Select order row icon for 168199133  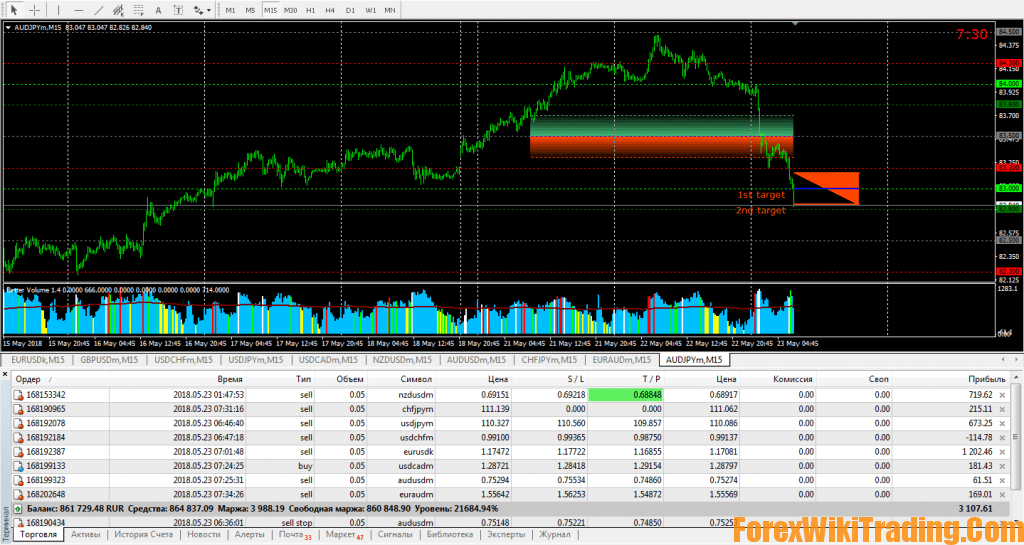(18, 466)
